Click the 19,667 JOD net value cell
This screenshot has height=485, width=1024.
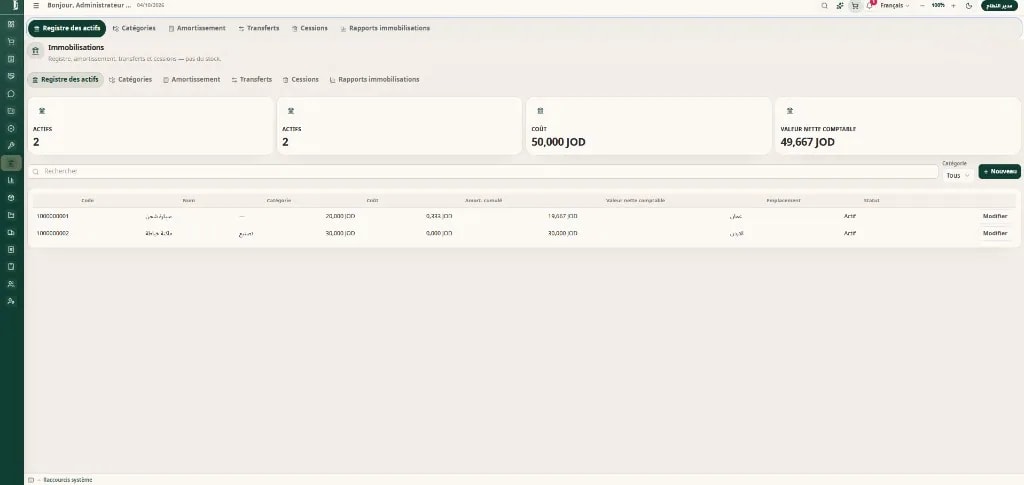click(562, 216)
